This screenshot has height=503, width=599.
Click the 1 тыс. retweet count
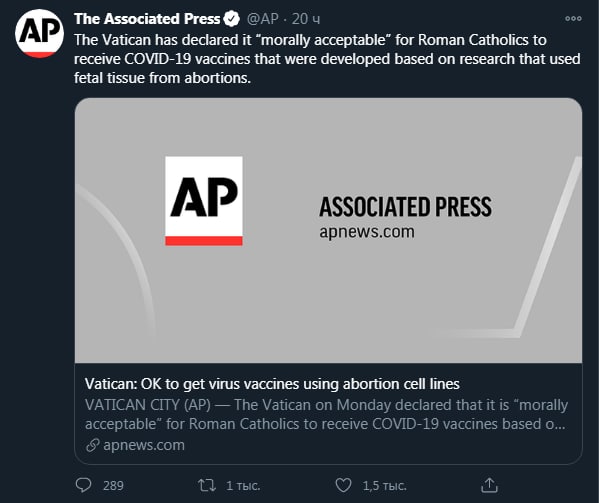[x=243, y=485]
